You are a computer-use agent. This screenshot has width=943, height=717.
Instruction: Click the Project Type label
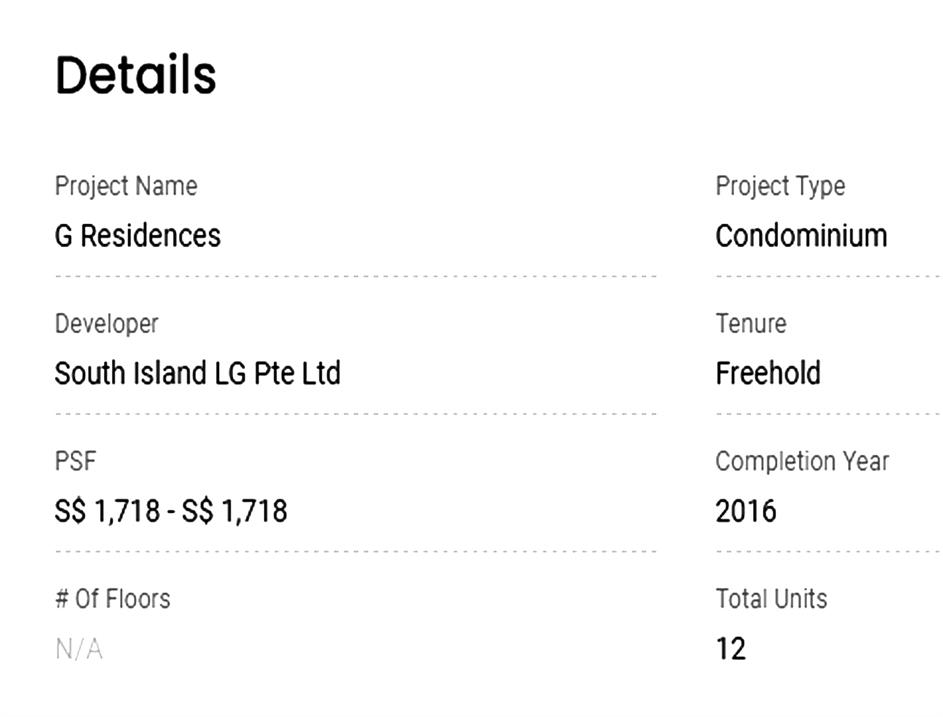pos(780,186)
